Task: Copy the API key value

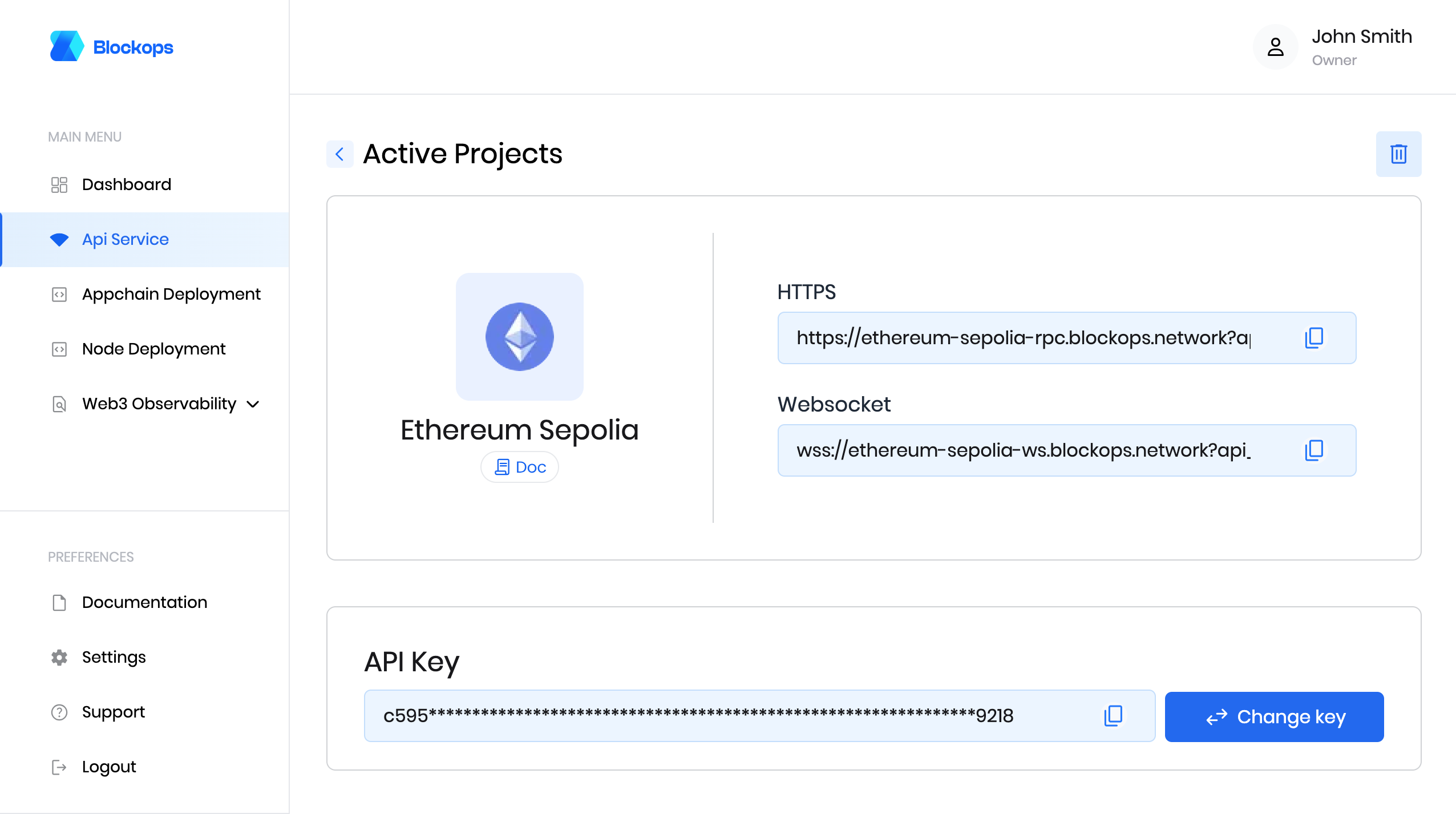Action: pyautogui.click(x=1113, y=715)
